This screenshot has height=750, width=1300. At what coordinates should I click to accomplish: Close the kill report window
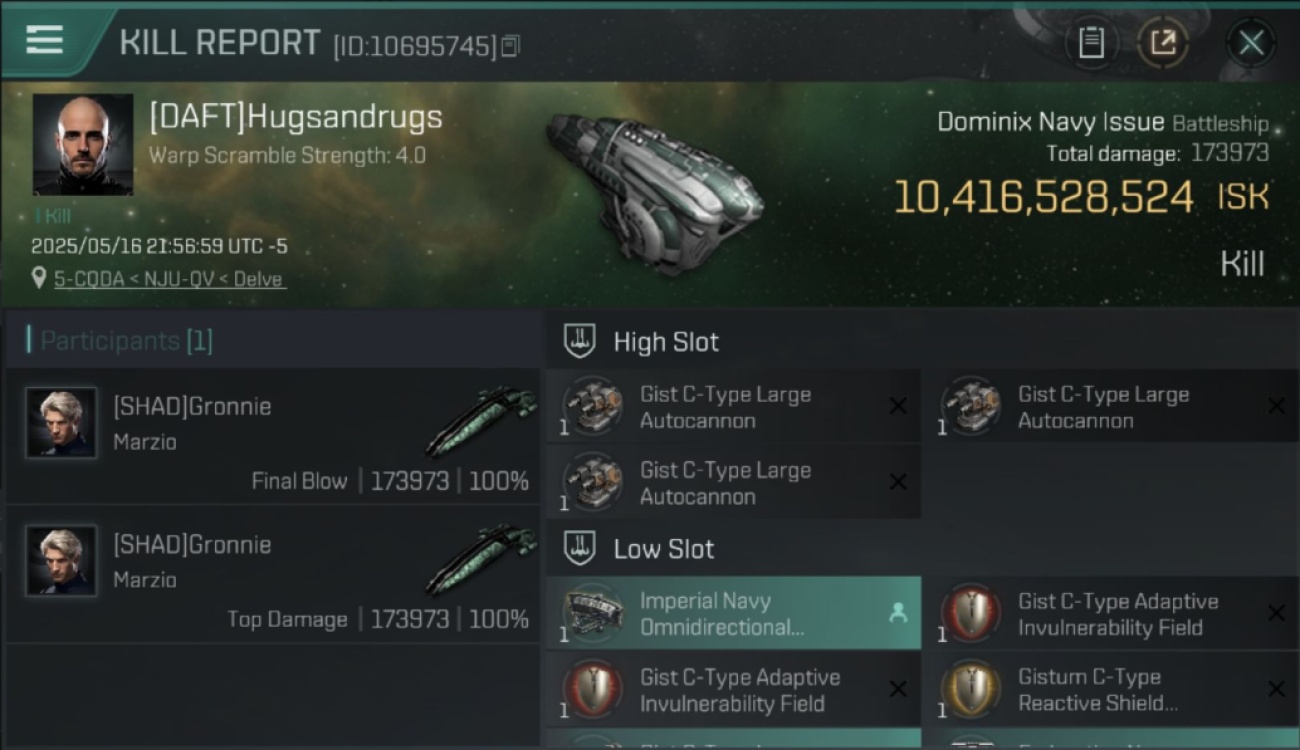click(x=1251, y=43)
